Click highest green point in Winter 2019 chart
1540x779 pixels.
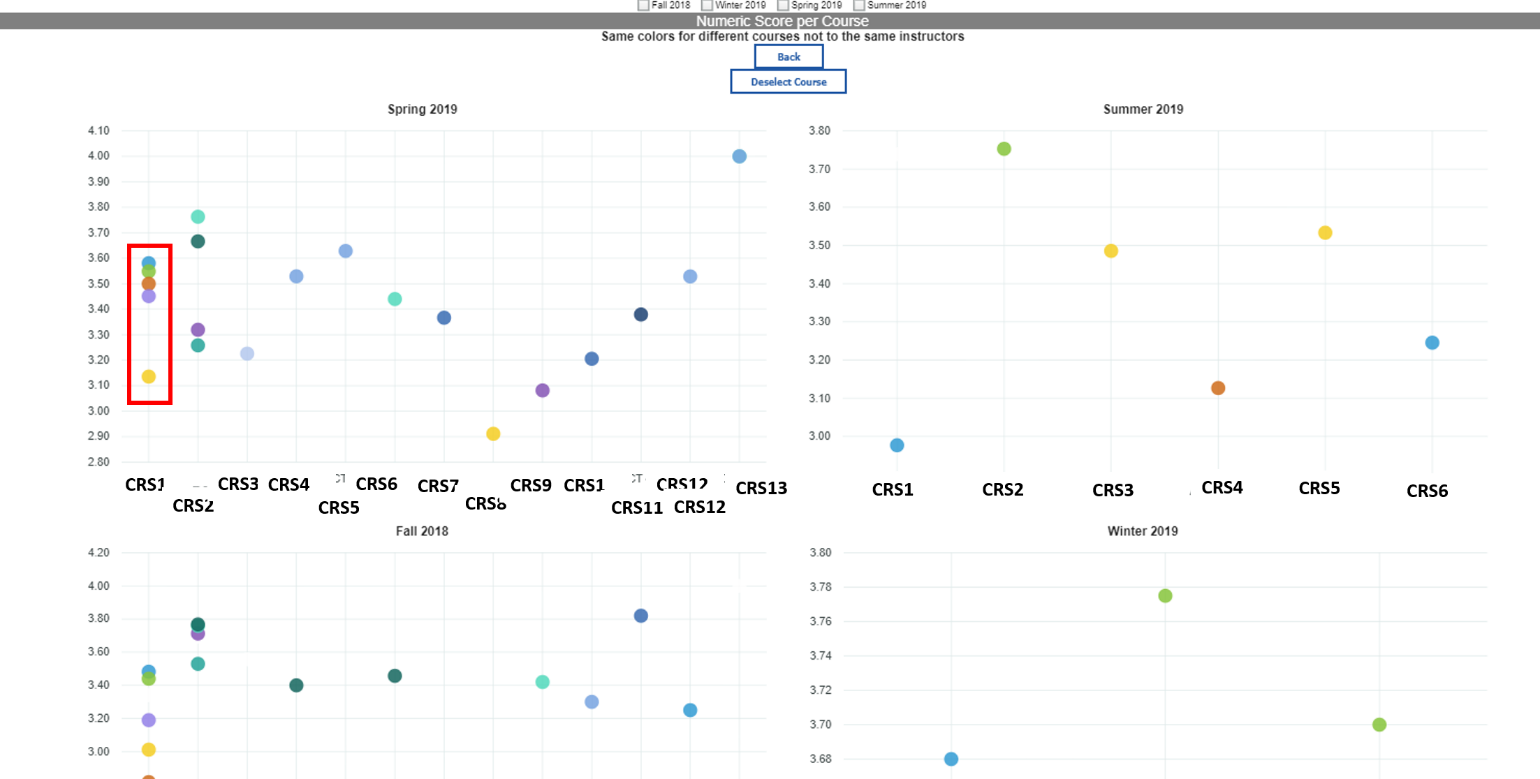click(x=1165, y=596)
